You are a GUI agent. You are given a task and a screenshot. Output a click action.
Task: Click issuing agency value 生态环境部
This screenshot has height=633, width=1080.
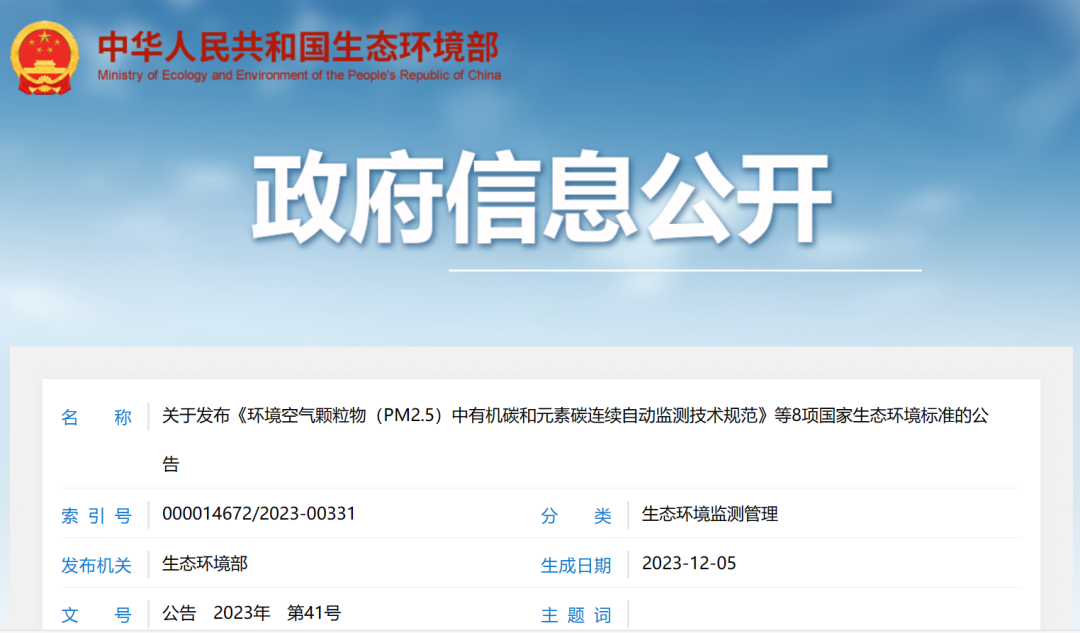pos(205,563)
